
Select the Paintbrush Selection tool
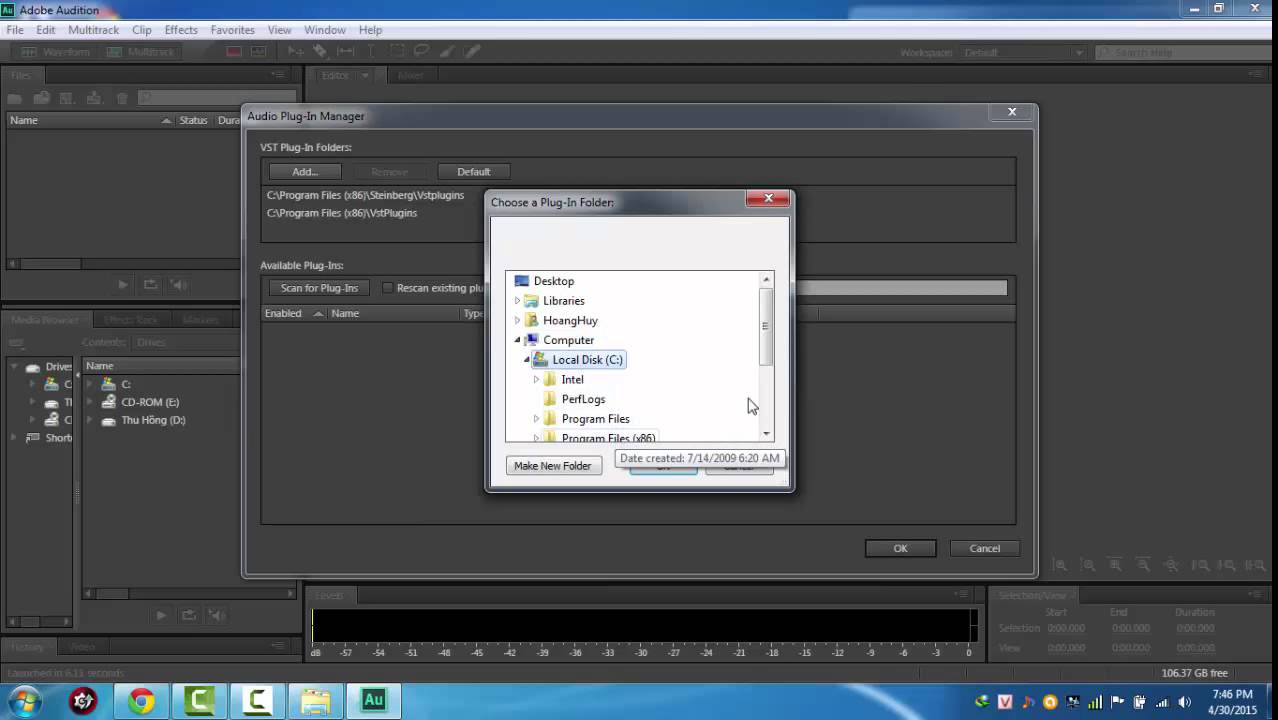pyautogui.click(x=447, y=51)
